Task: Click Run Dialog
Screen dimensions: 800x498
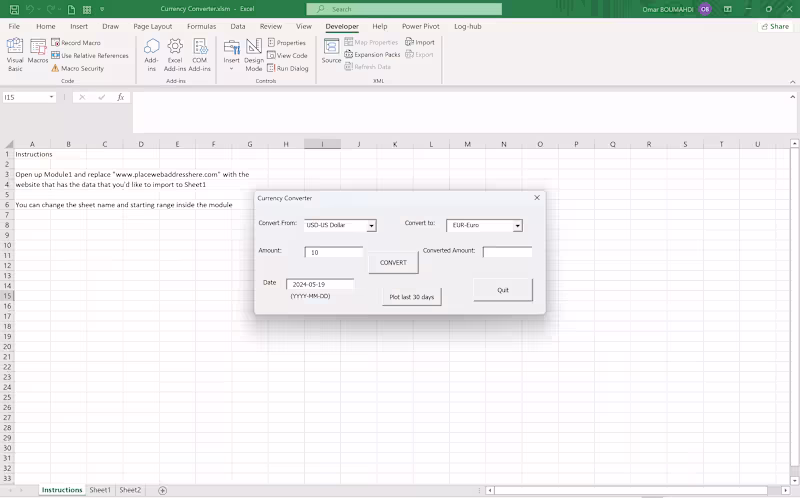Action: [x=288, y=68]
